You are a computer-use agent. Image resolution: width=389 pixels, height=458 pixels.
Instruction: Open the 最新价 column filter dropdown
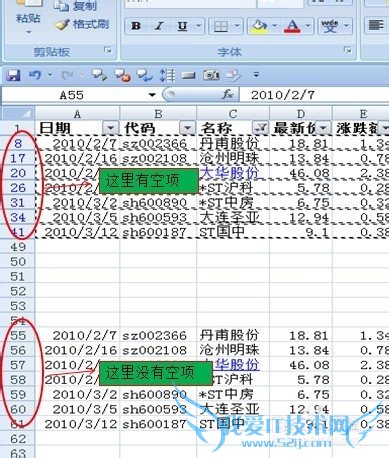tap(323, 128)
